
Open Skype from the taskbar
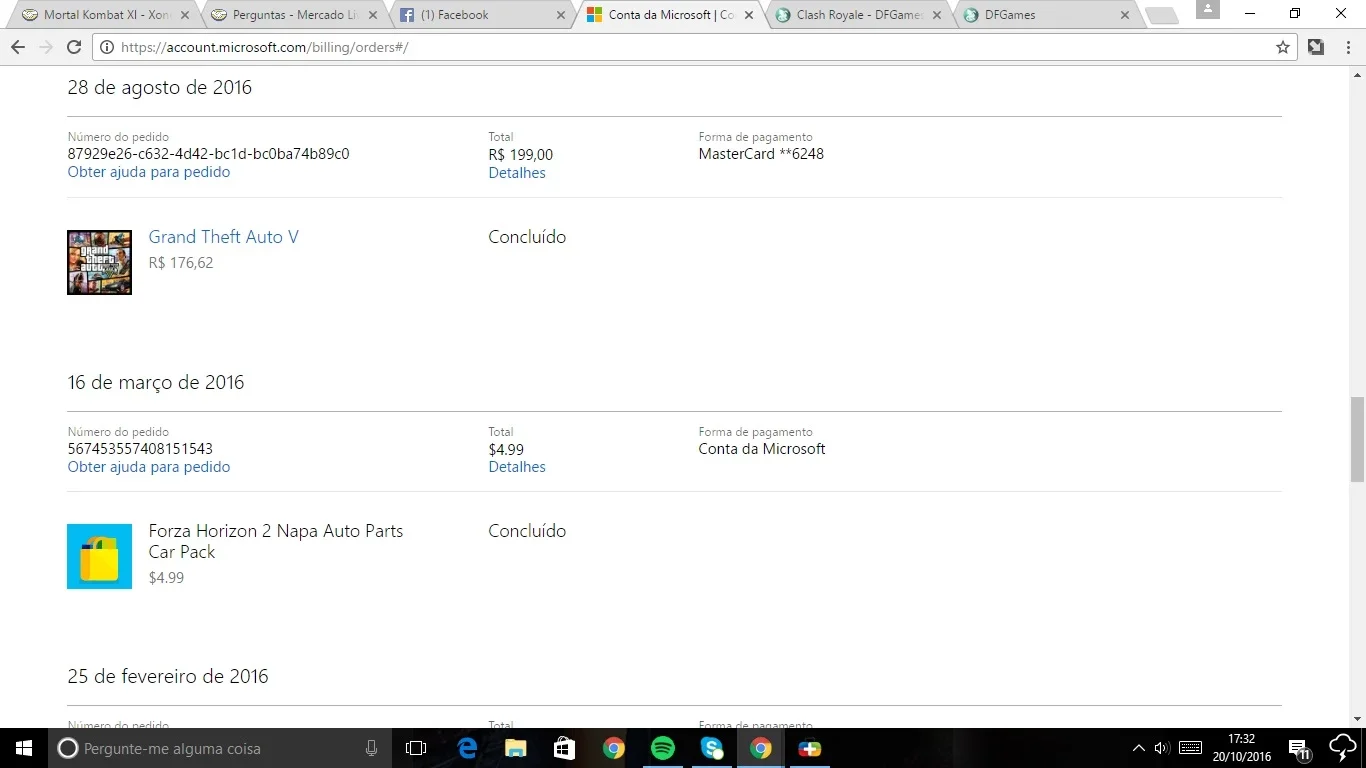[x=712, y=748]
